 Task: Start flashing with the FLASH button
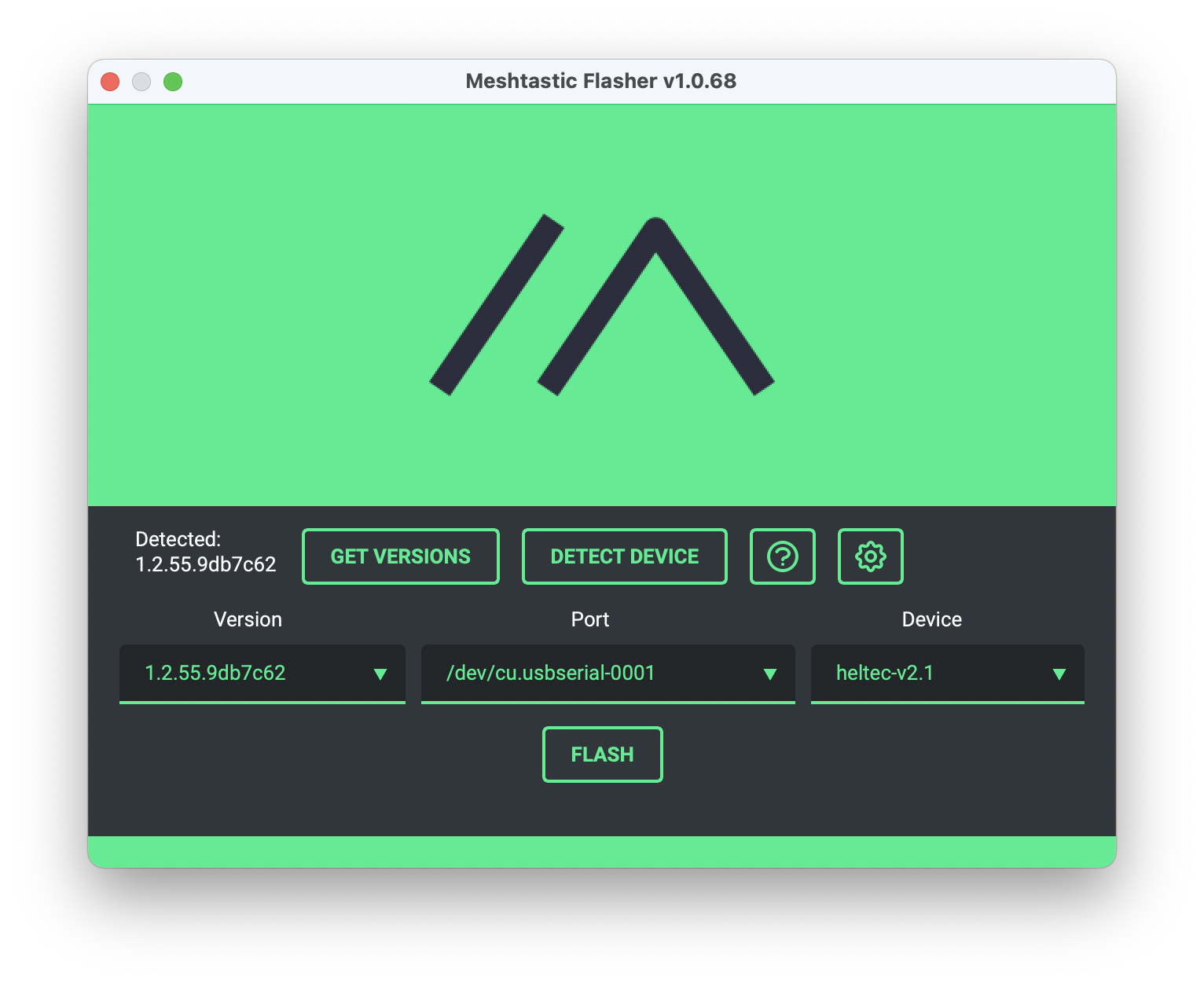[x=602, y=755]
